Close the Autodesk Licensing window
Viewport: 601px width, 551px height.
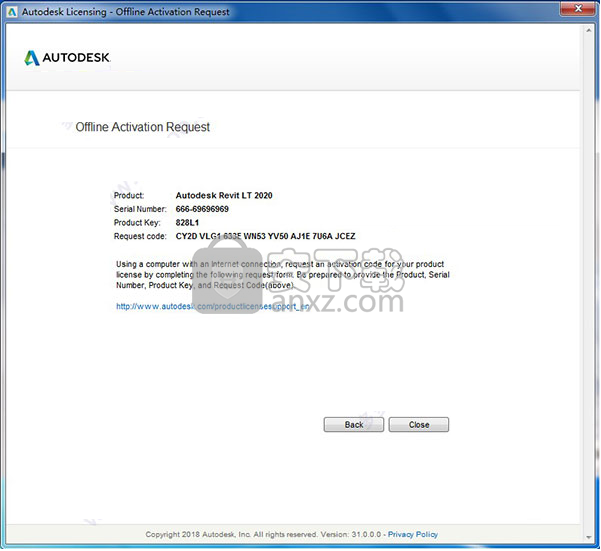[578, 8]
